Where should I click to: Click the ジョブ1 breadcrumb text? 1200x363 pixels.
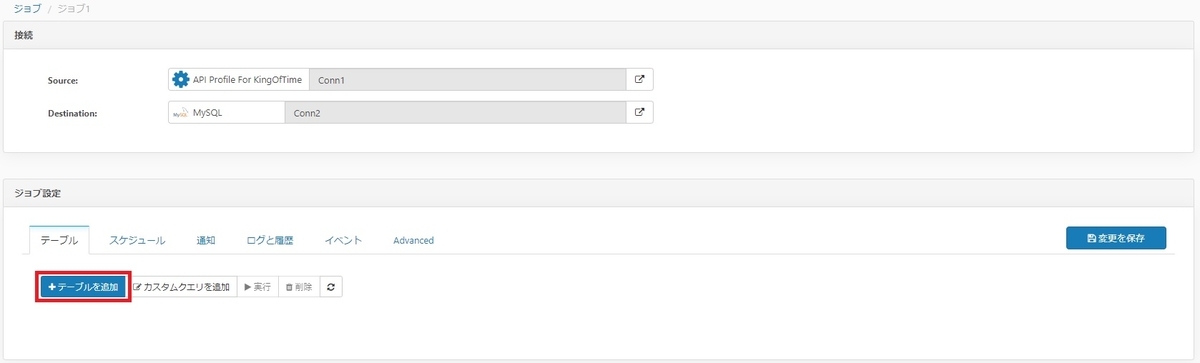(x=75, y=8)
